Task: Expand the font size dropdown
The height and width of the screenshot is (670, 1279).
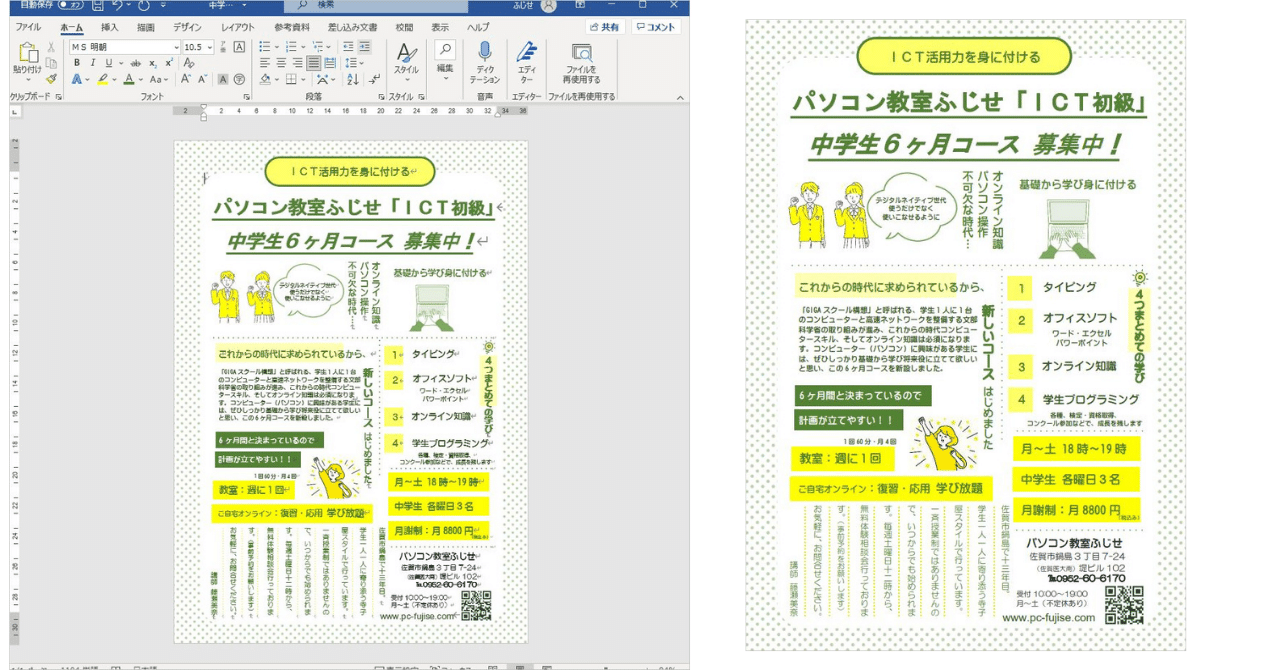Action: (210, 47)
